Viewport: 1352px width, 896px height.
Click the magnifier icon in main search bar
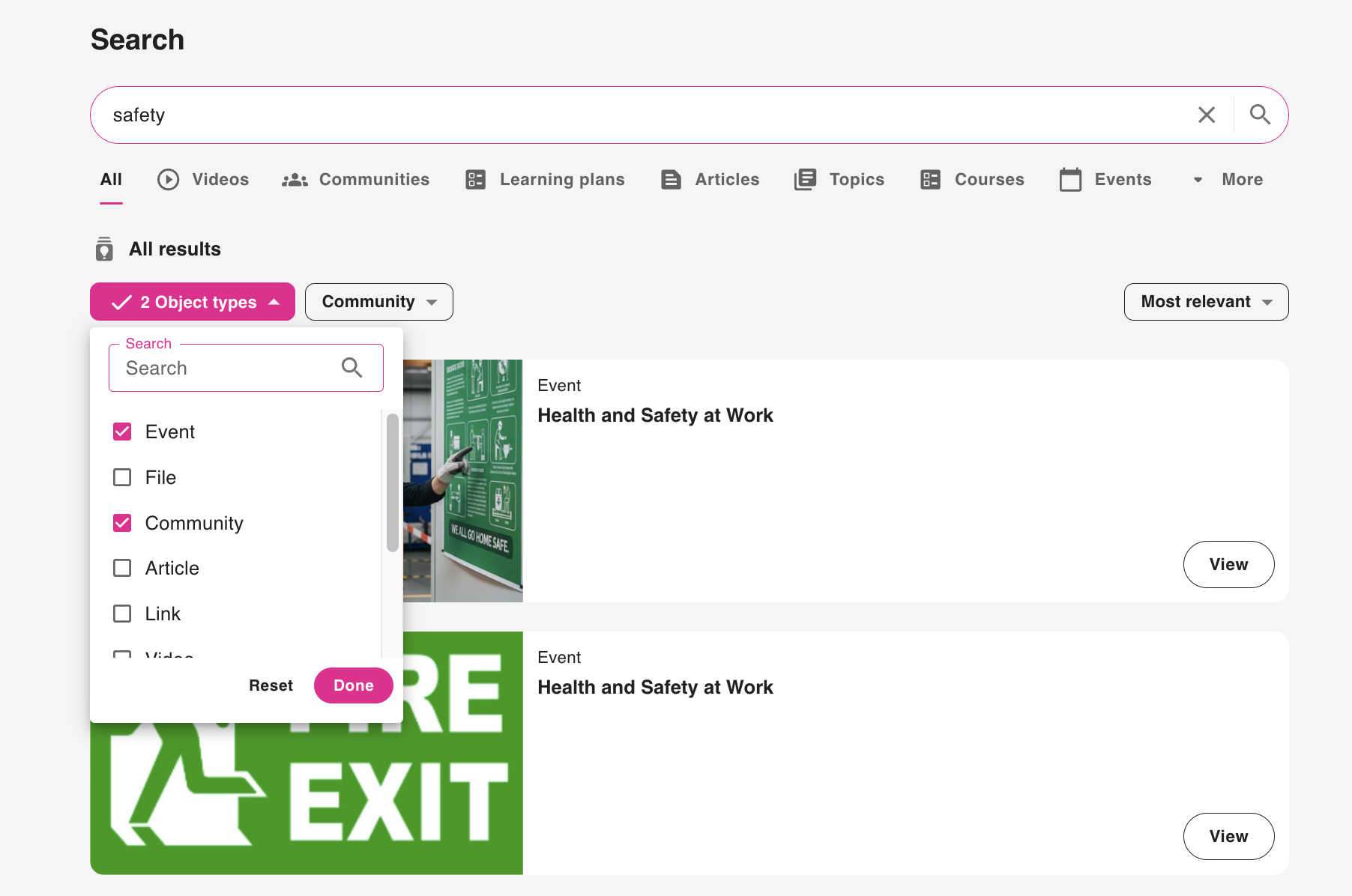coord(1260,115)
